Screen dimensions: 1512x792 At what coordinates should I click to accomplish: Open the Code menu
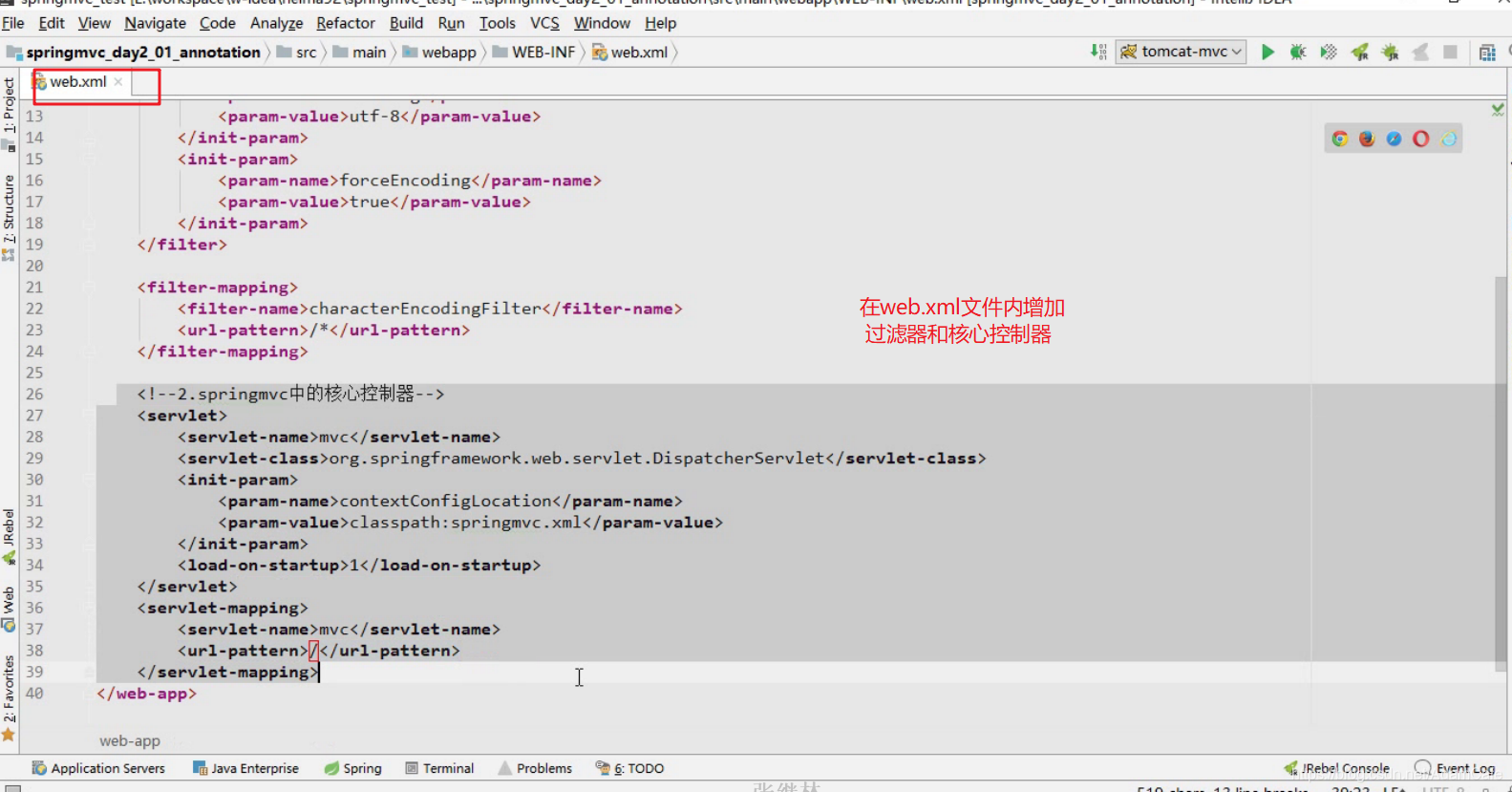coord(218,23)
